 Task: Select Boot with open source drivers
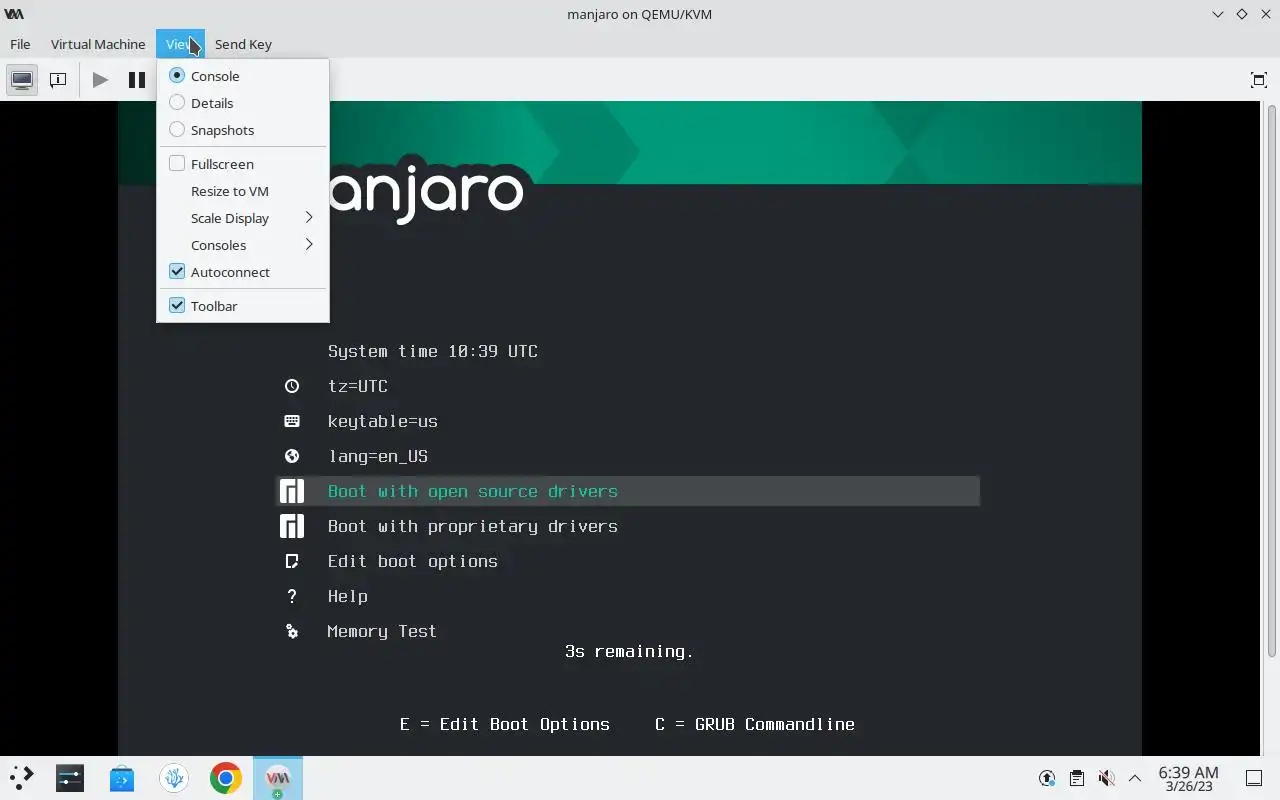[x=628, y=491]
